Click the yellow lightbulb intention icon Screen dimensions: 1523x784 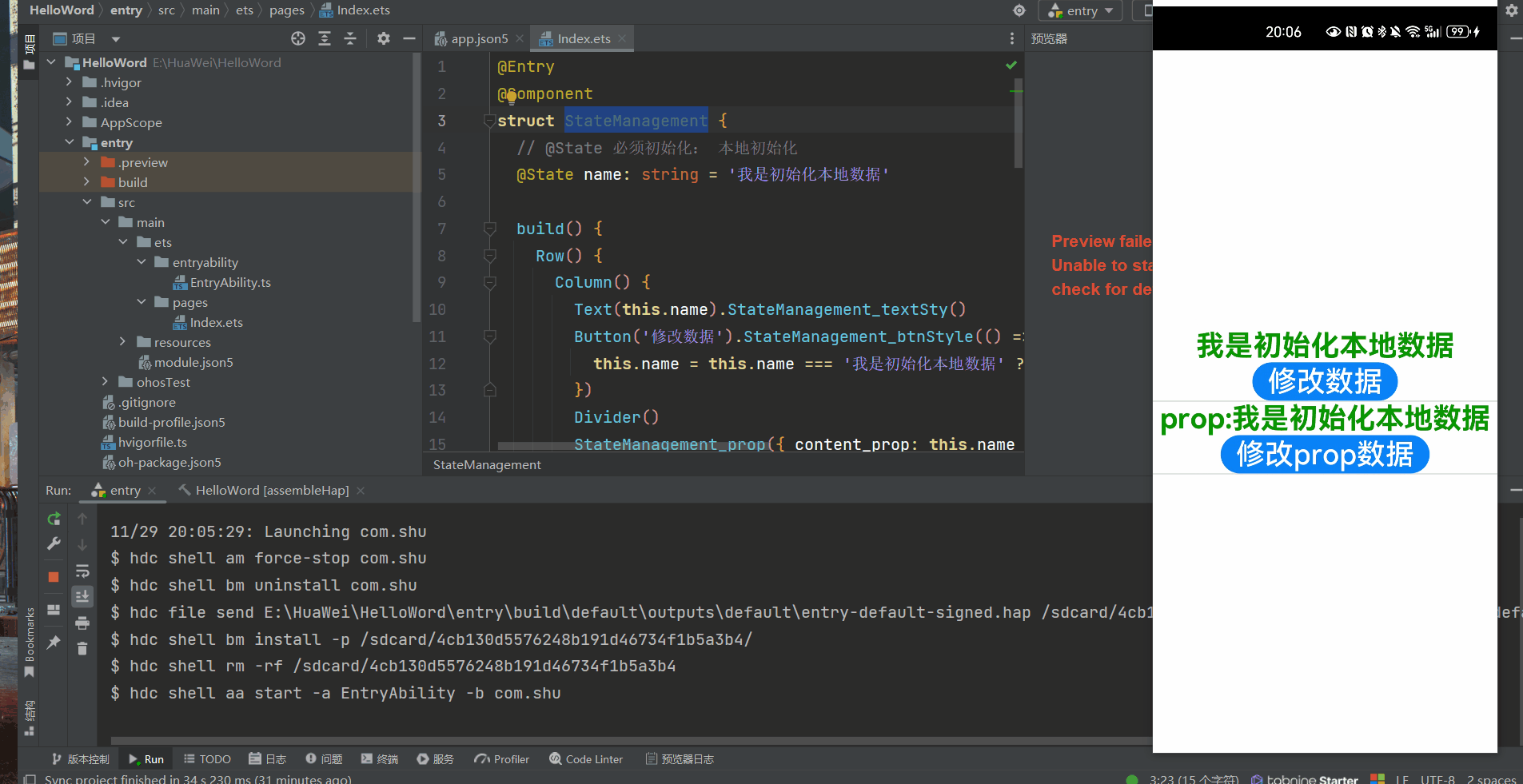(512, 97)
